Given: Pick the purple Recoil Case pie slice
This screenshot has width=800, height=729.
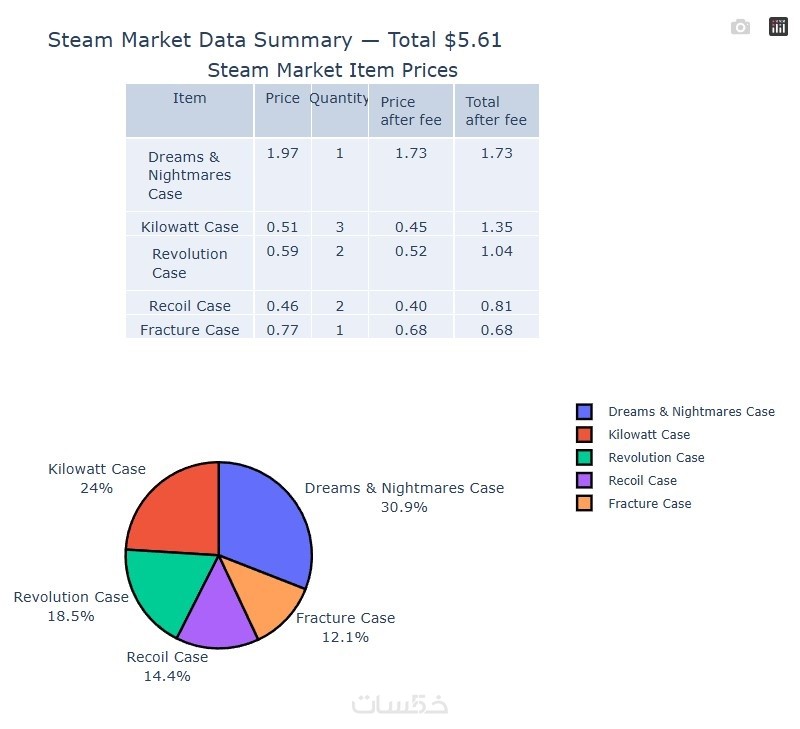Looking at the screenshot, I should click(x=215, y=615).
